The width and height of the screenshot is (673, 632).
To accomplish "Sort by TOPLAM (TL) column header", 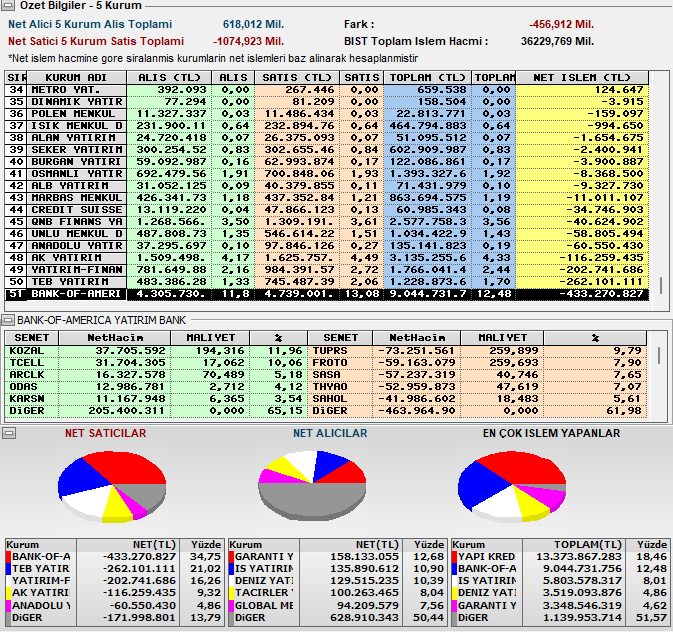I will (427, 78).
